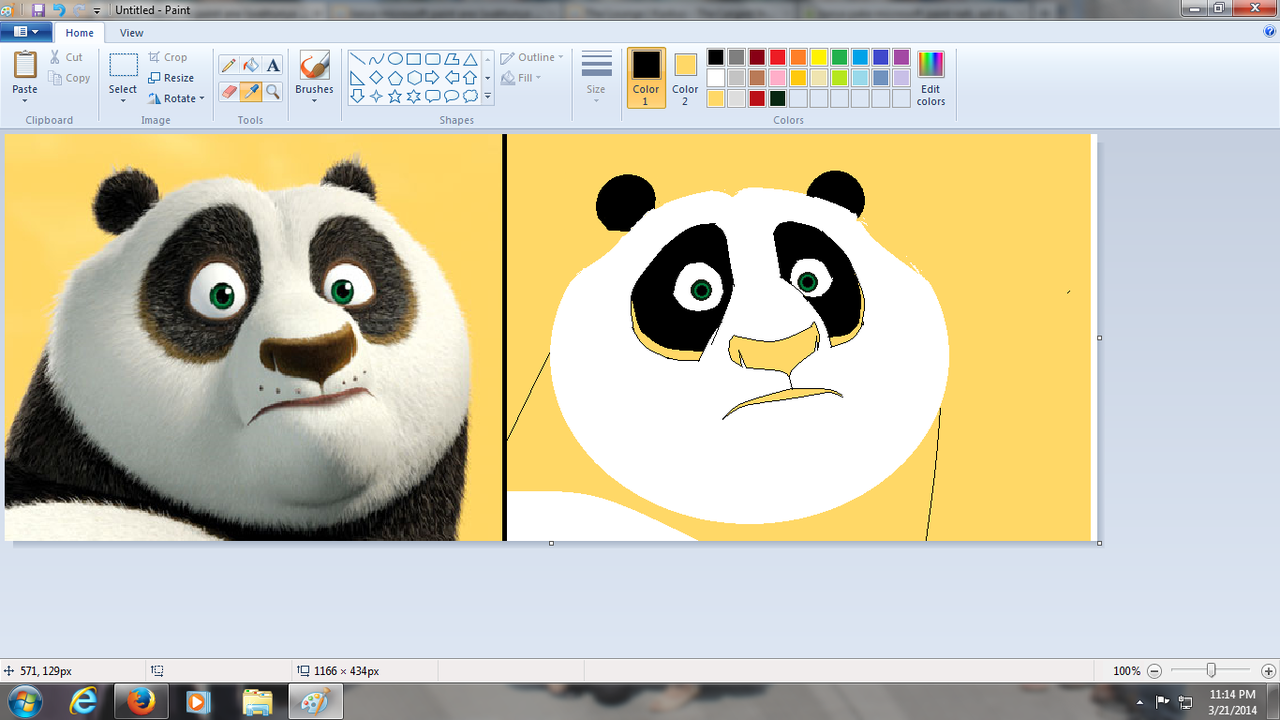Expand the Paste dropdown arrow

click(25, 101)
